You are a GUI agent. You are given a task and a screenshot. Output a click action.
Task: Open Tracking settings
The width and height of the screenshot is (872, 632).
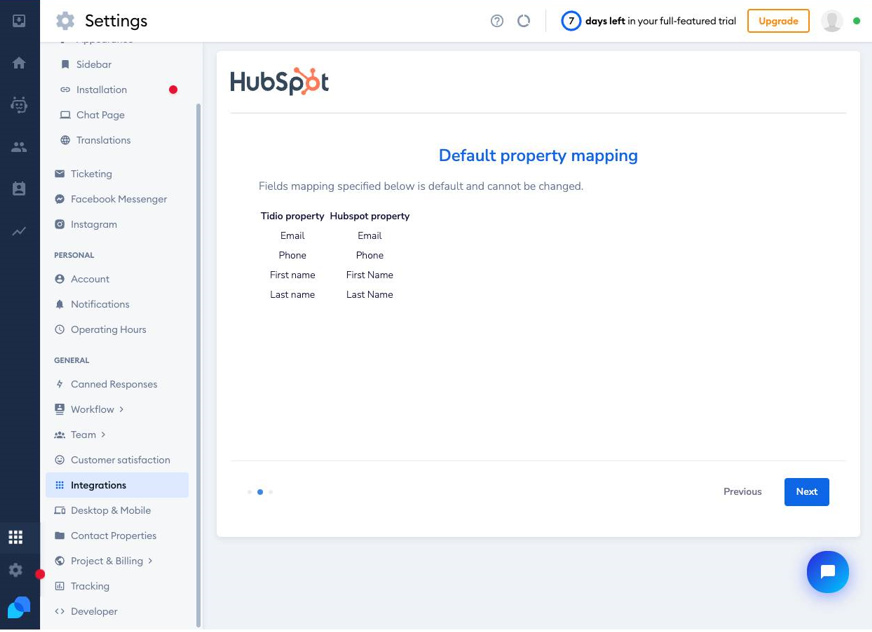[x=90, y=586]
